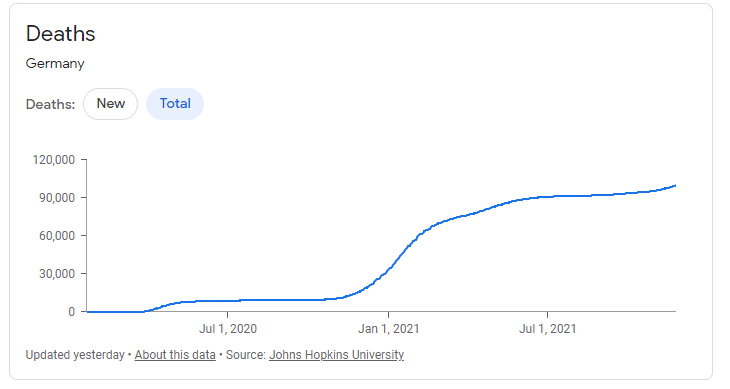Viewport: 730px width, 389px height.
Task: Click the 60,000 y-axis label
Action: (57, 236)
